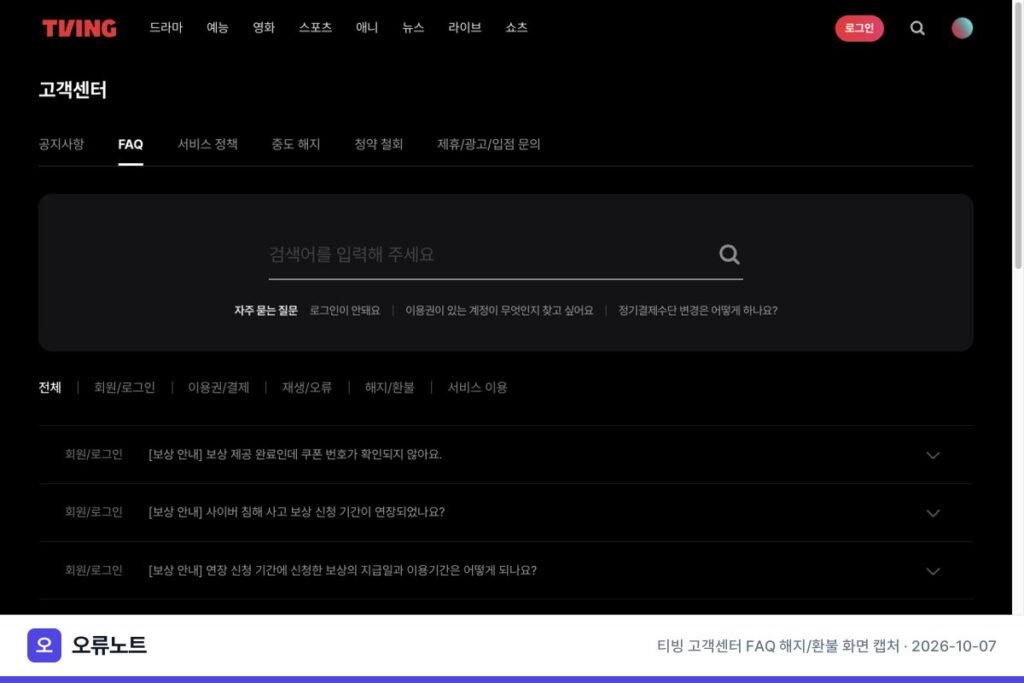Select the FAQ tab
Viewport: 1024px width, 683px height.
coord(131,144)
